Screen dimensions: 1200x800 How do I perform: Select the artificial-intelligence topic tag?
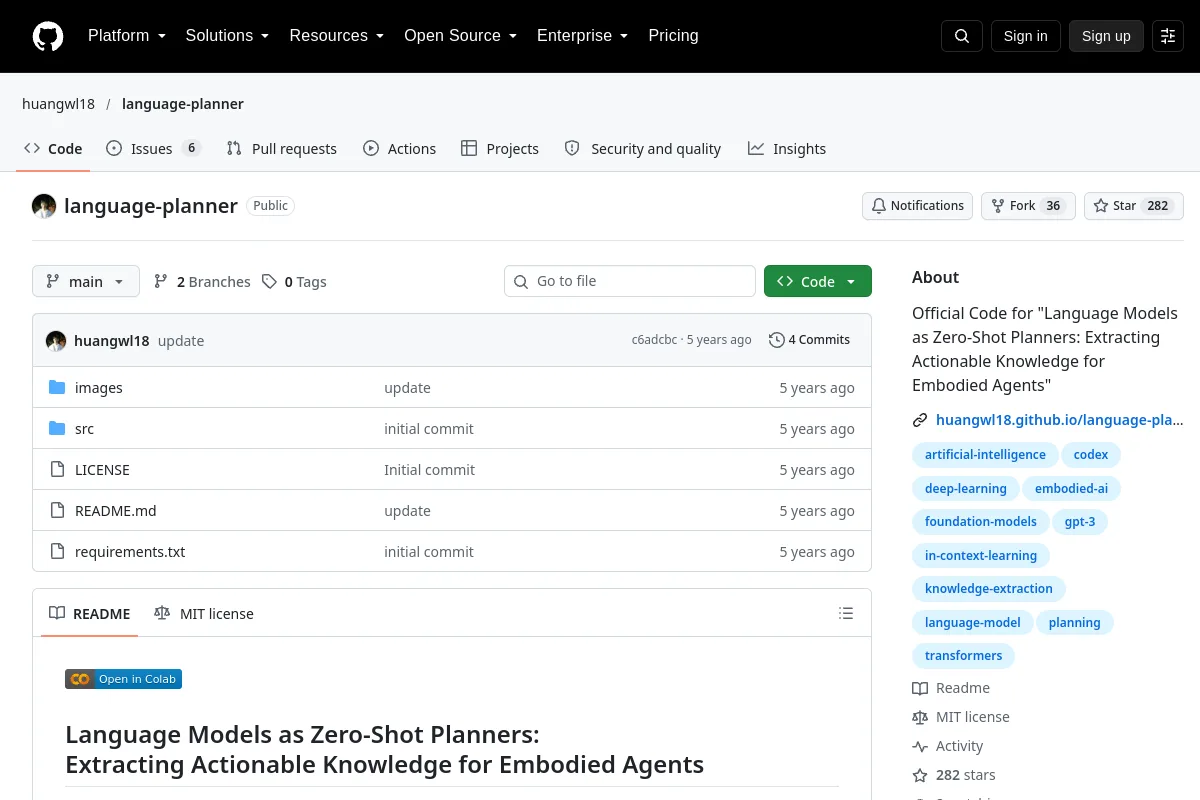985,455
